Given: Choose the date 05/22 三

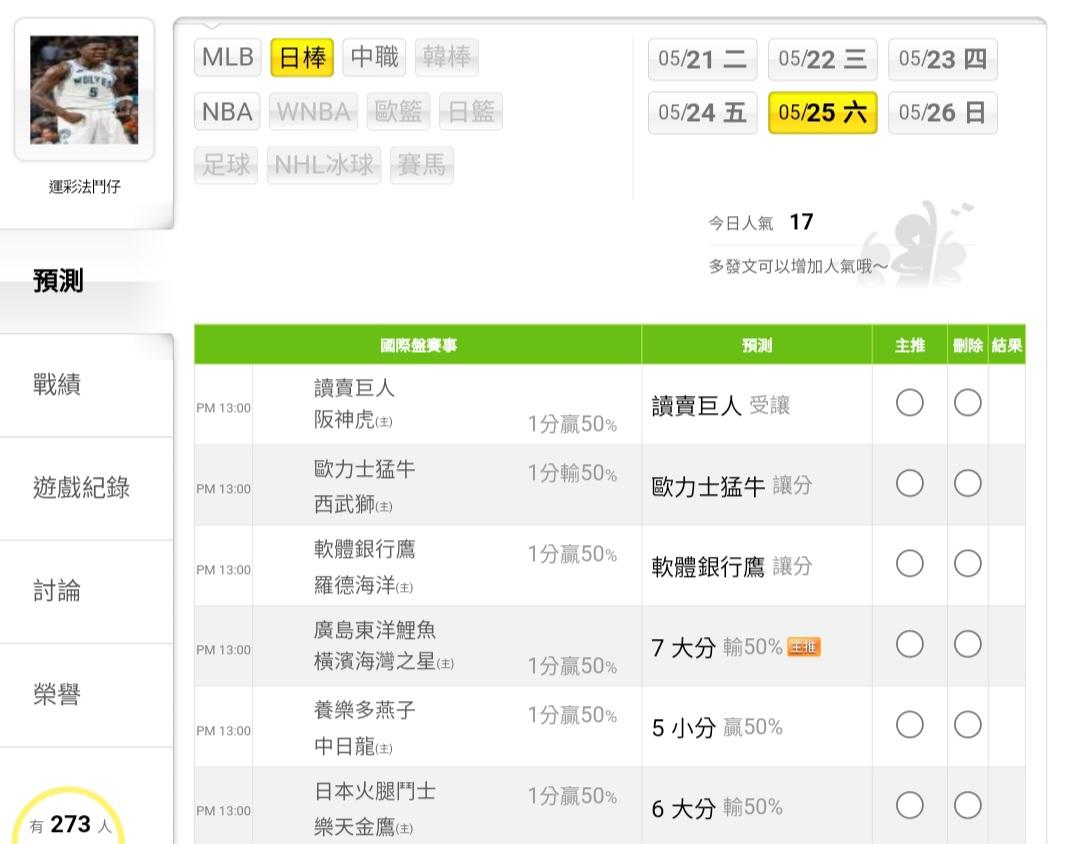Looking at the screenshot, I should pyautogui.click(x=822, y=59).
